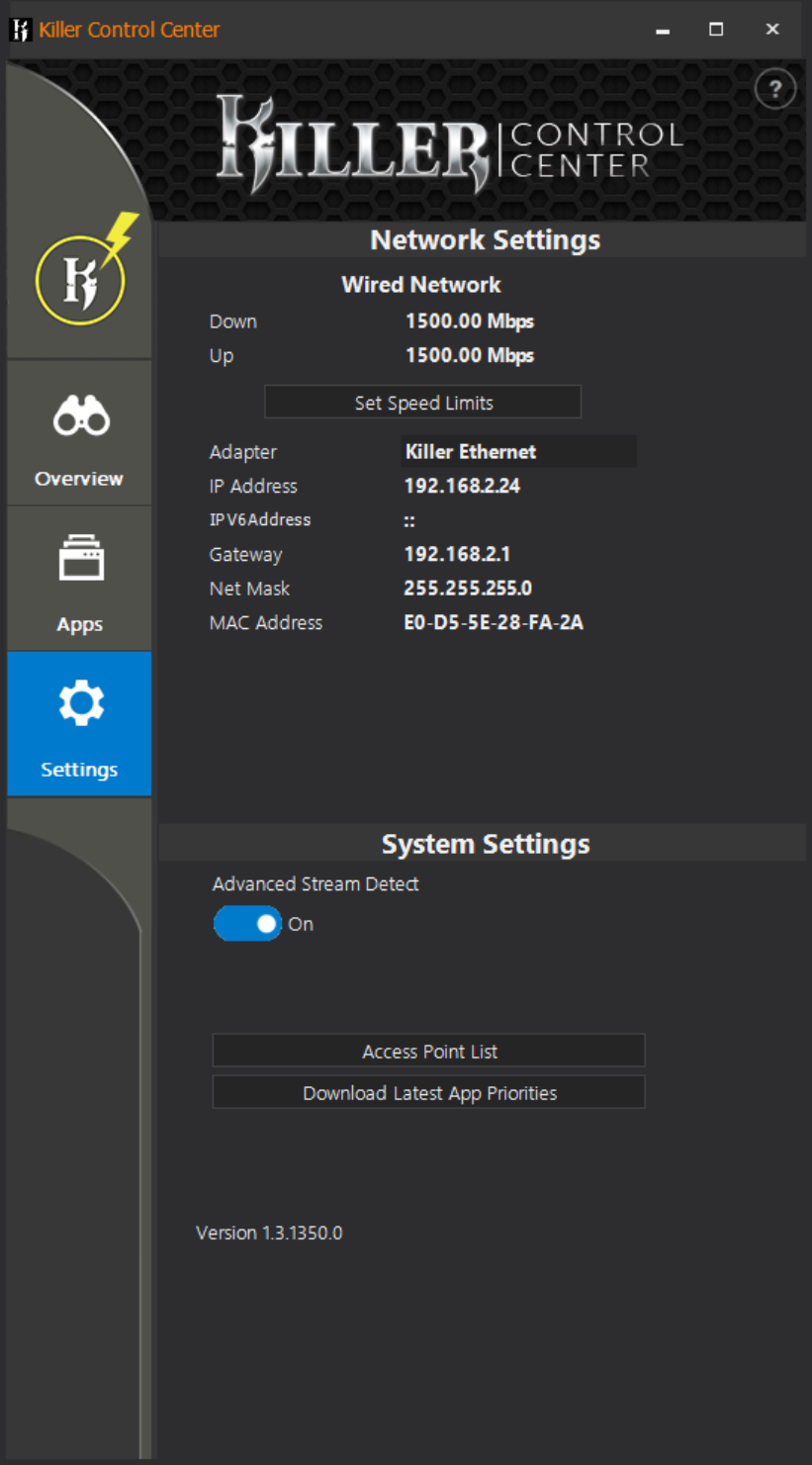This screenshot has height=1465, width=812.
Task: Click Set Speed Limits button
Action: (x=423, y=403)
